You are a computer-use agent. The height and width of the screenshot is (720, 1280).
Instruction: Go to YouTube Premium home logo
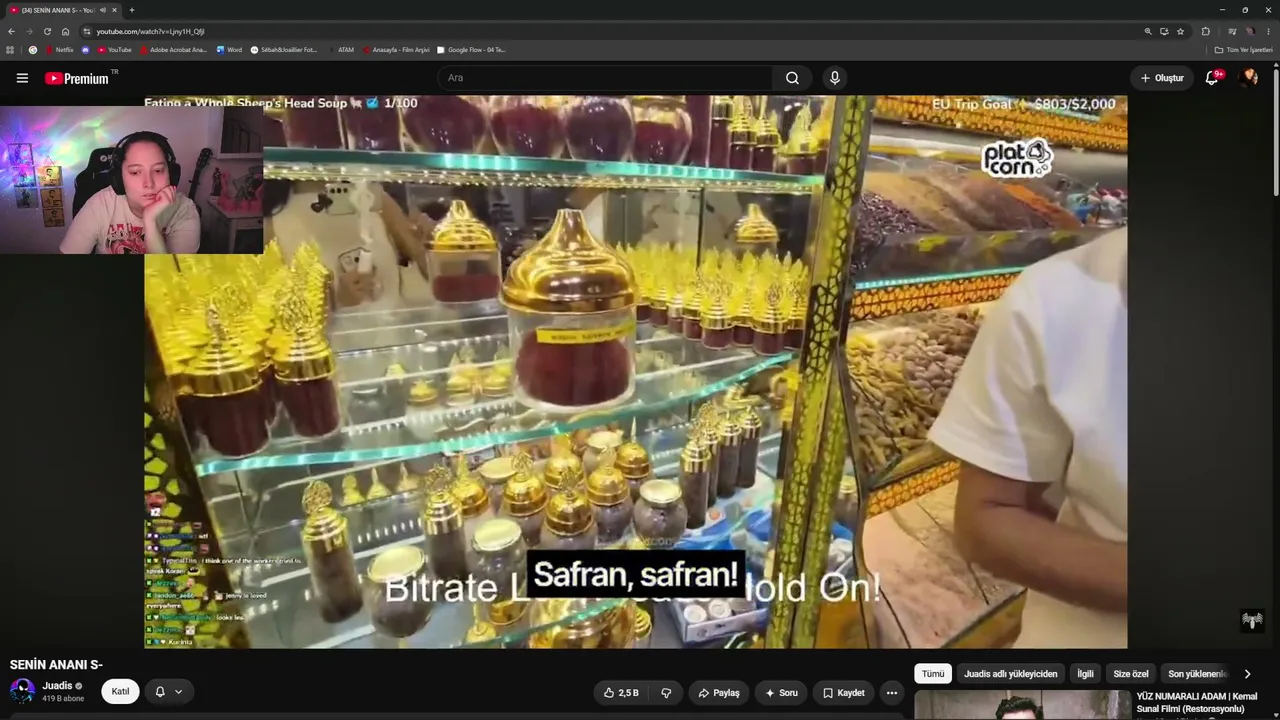click(77, 78)
